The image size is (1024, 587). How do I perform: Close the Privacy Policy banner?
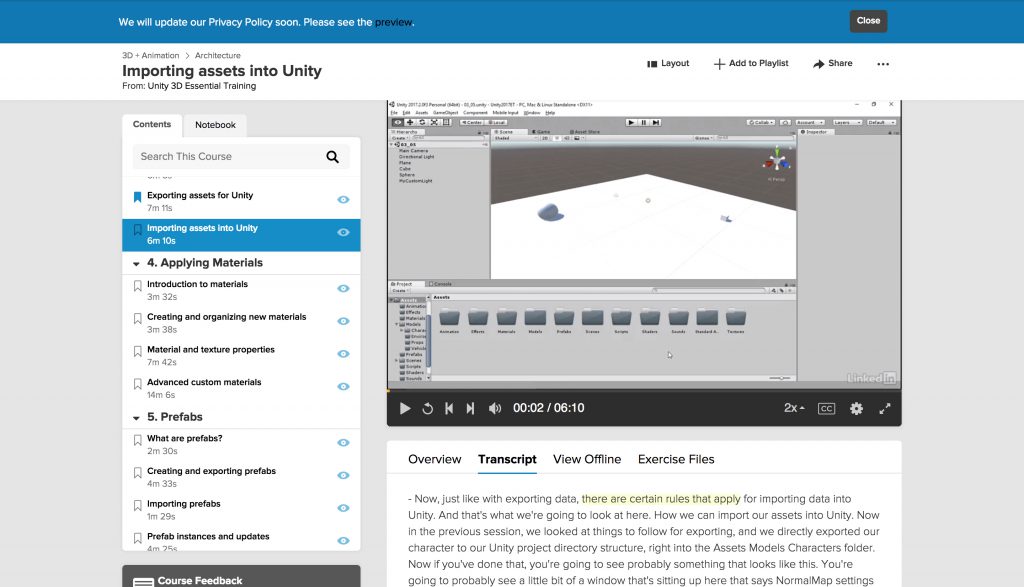(x=868, y=21)
